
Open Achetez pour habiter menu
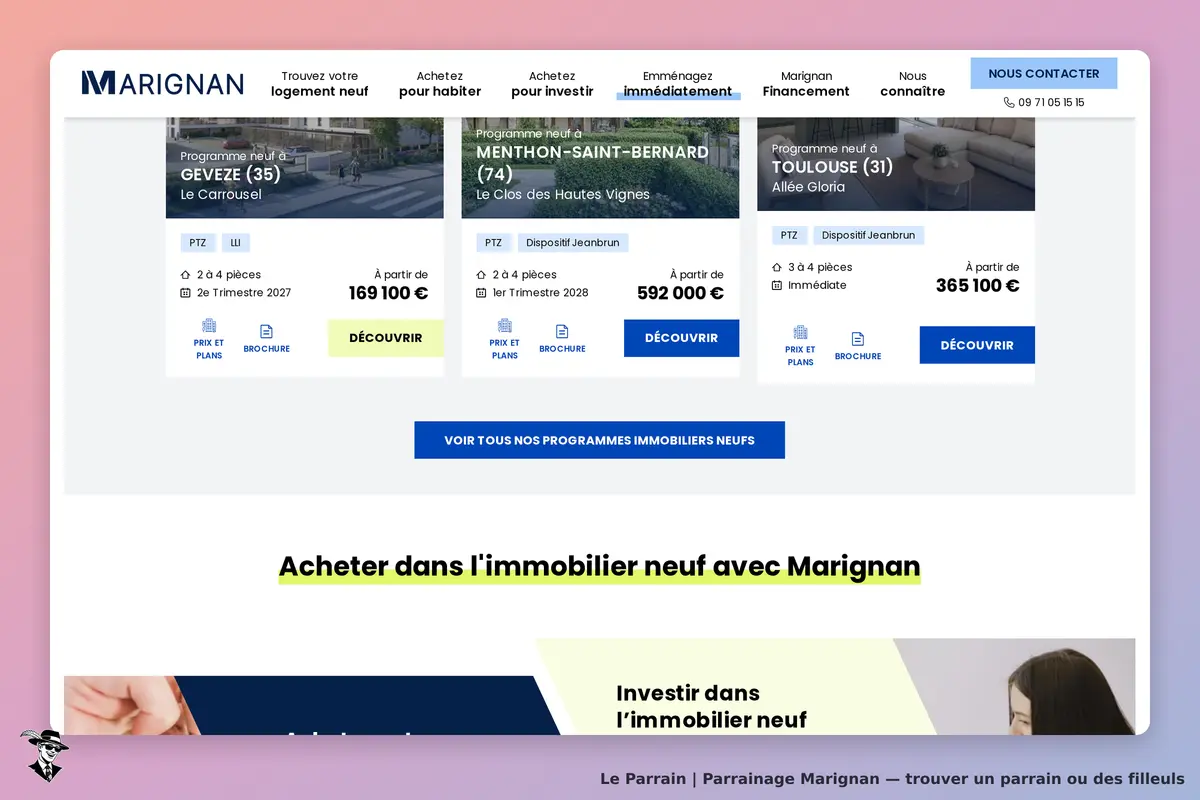[x=440, y=84]
